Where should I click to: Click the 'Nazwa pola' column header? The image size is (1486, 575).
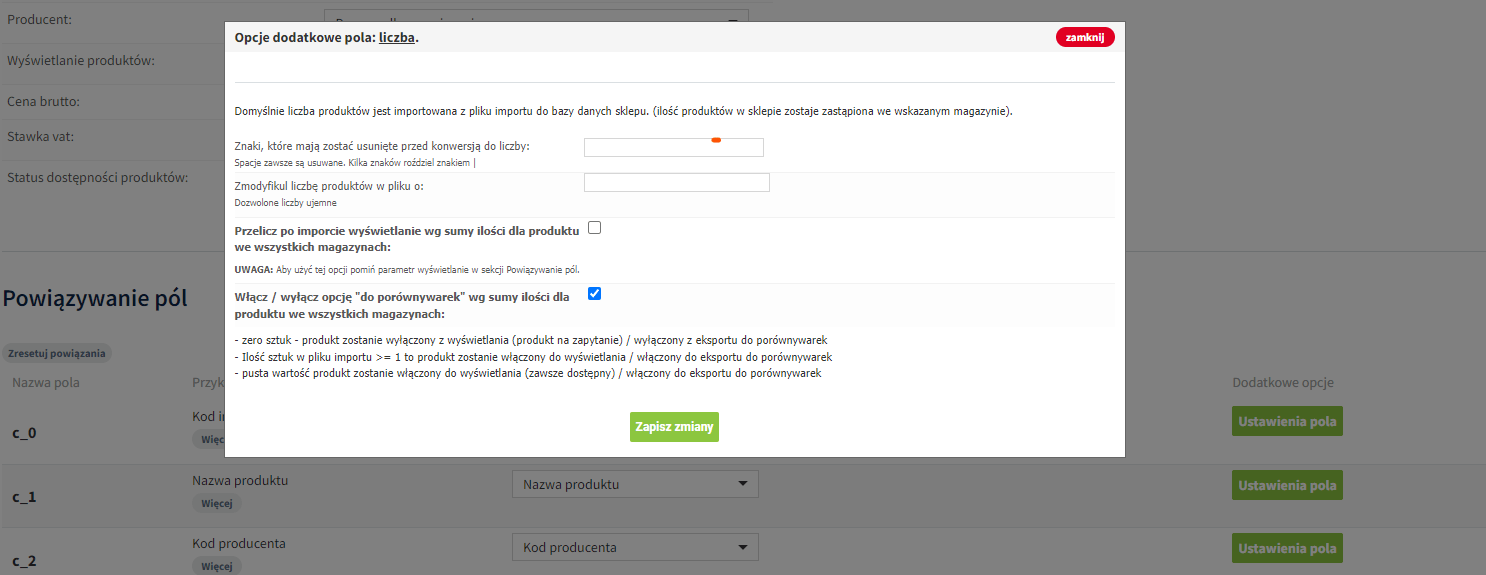(45, 383)
